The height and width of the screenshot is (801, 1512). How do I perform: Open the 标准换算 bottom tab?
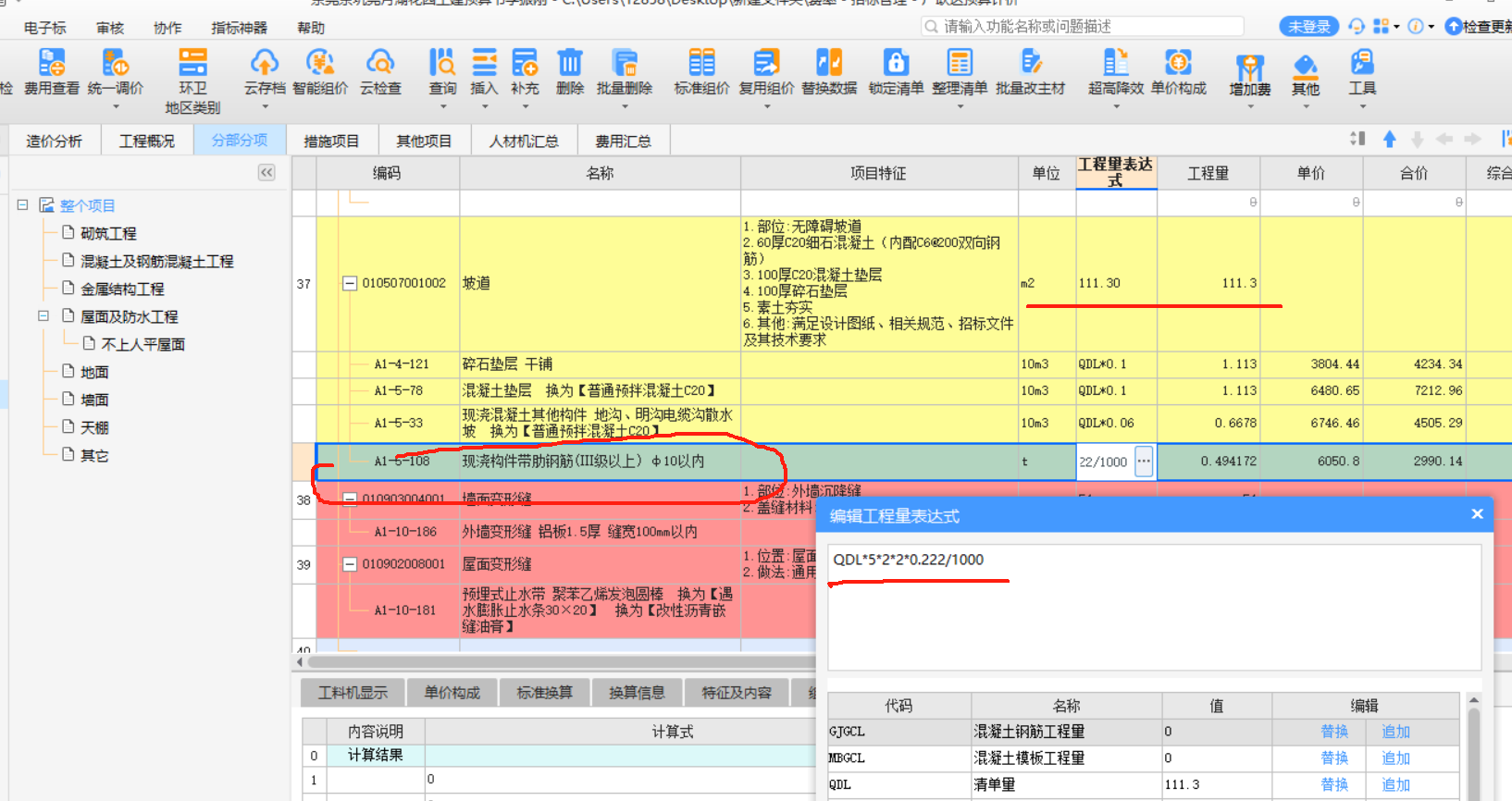tap(544, 692)
